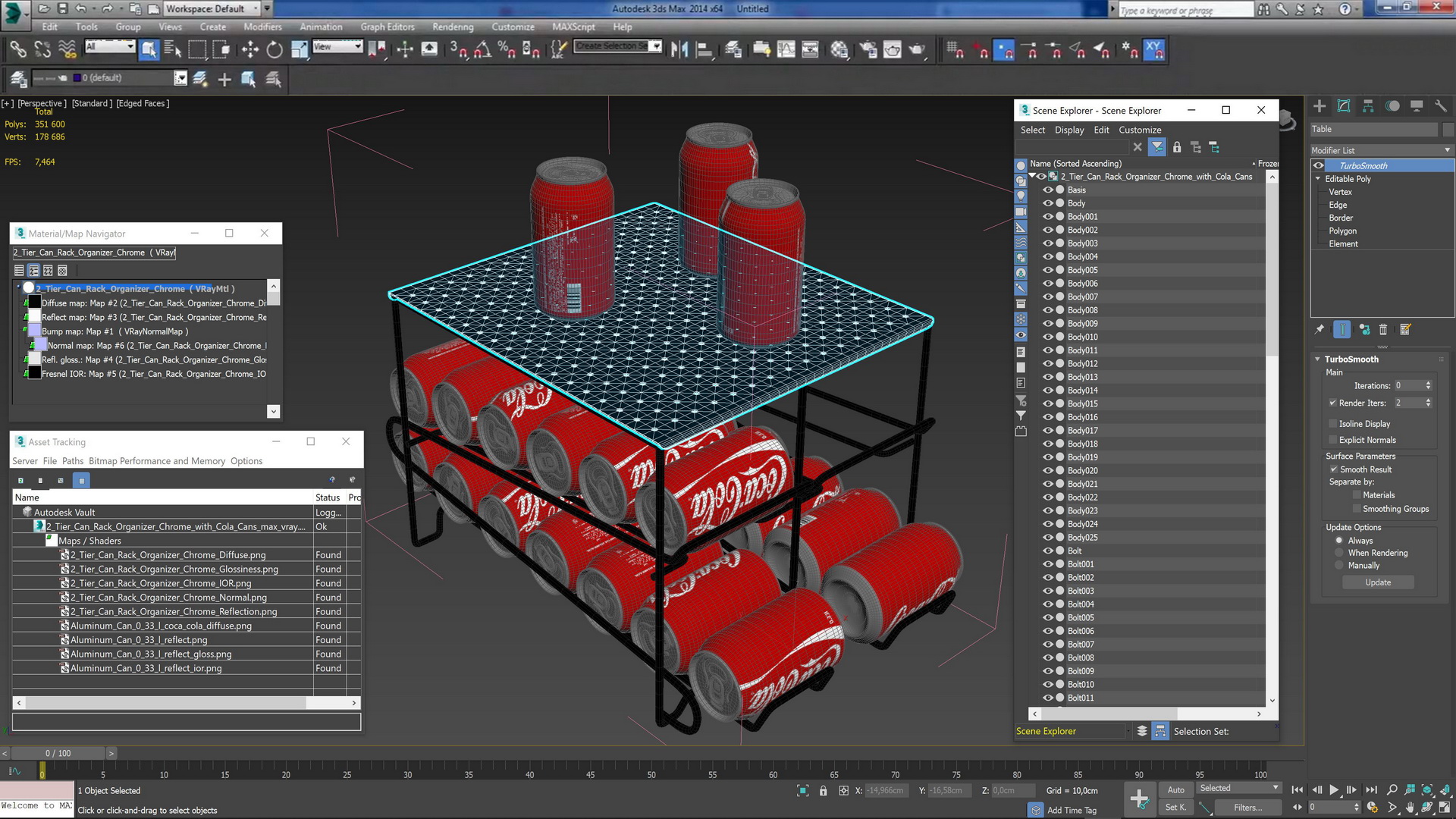Open the Graph Editors menu
This screenshot has height=819, width=1456.
click(x=388, y=27)
